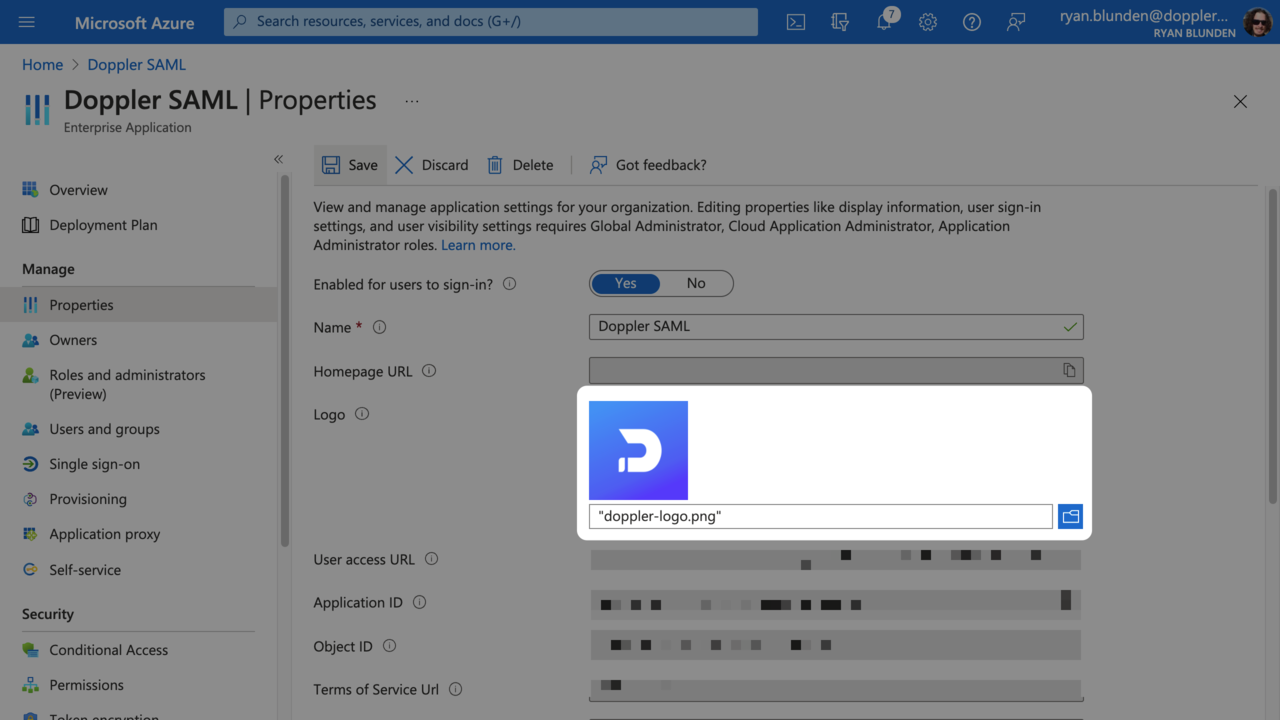Open the ellipsis more options menu
This screenshot has width=1280, height=720.
coord(412,101)
